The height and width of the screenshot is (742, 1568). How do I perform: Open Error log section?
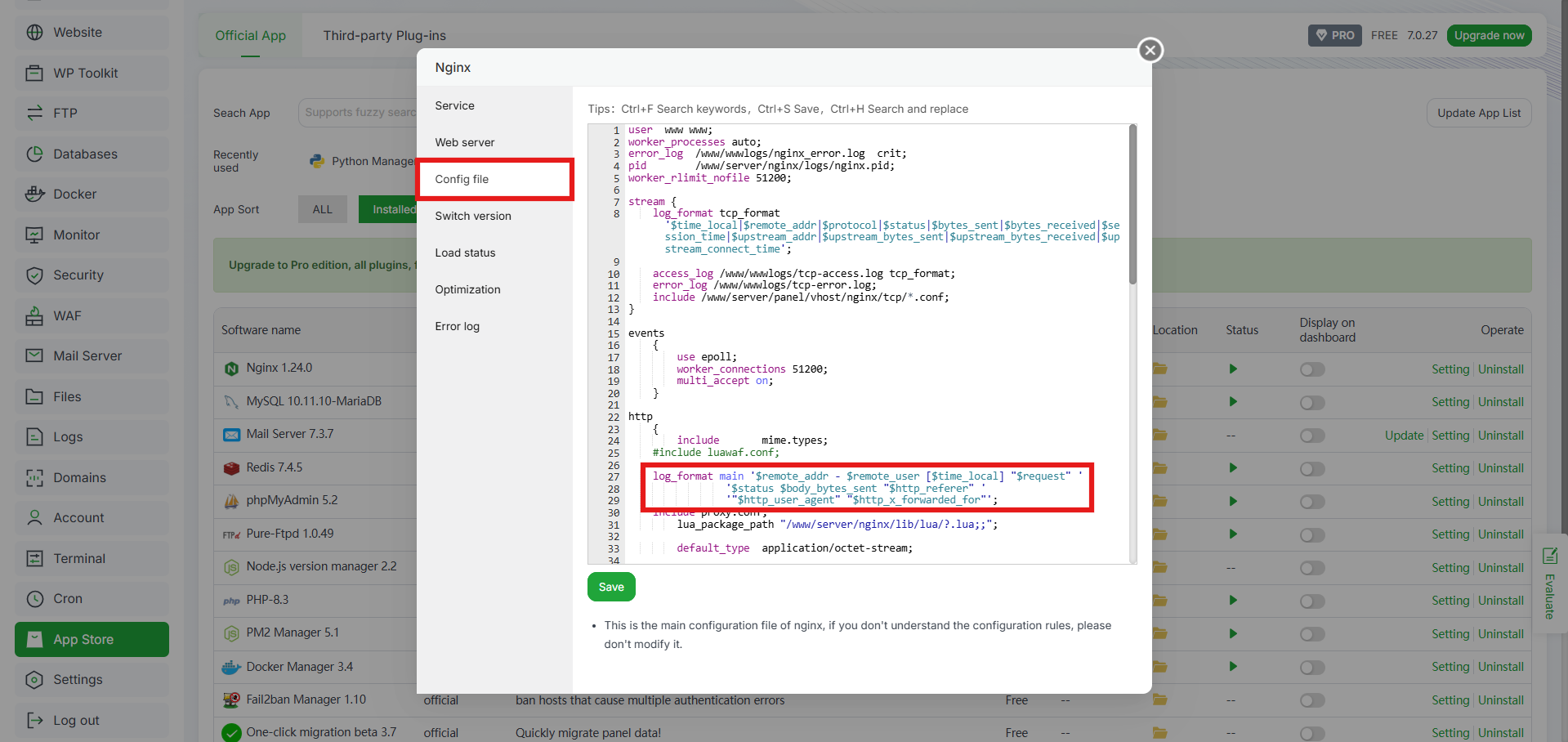(494, 326)
